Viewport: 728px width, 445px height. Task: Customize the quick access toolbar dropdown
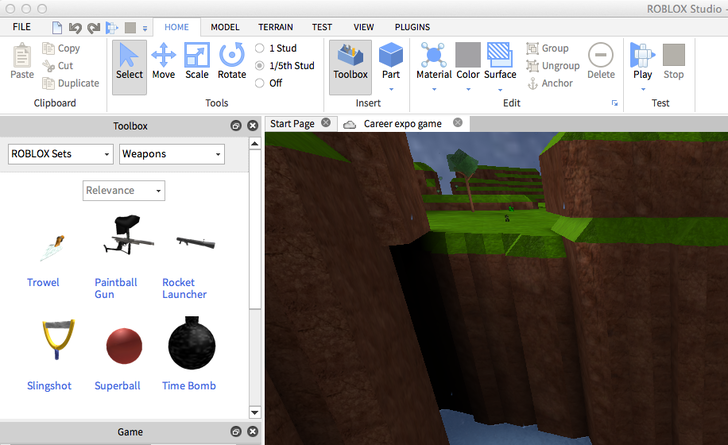click(145, 28)
